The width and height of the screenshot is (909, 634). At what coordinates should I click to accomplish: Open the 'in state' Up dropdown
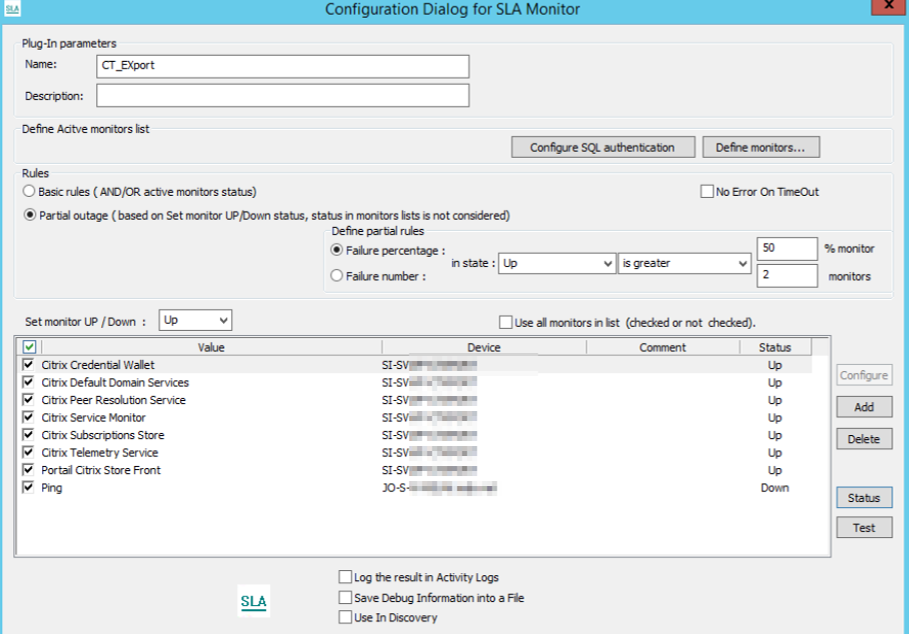557,263
